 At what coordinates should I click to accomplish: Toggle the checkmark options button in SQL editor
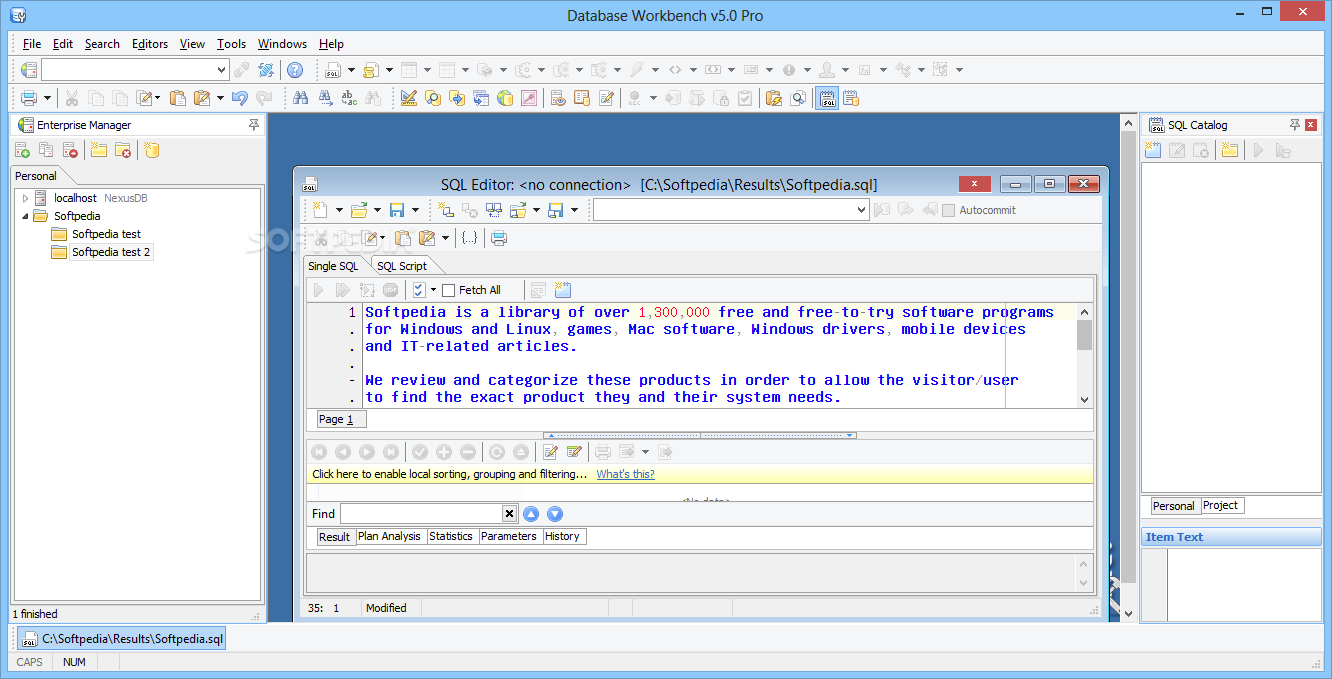tap(419, 290)
